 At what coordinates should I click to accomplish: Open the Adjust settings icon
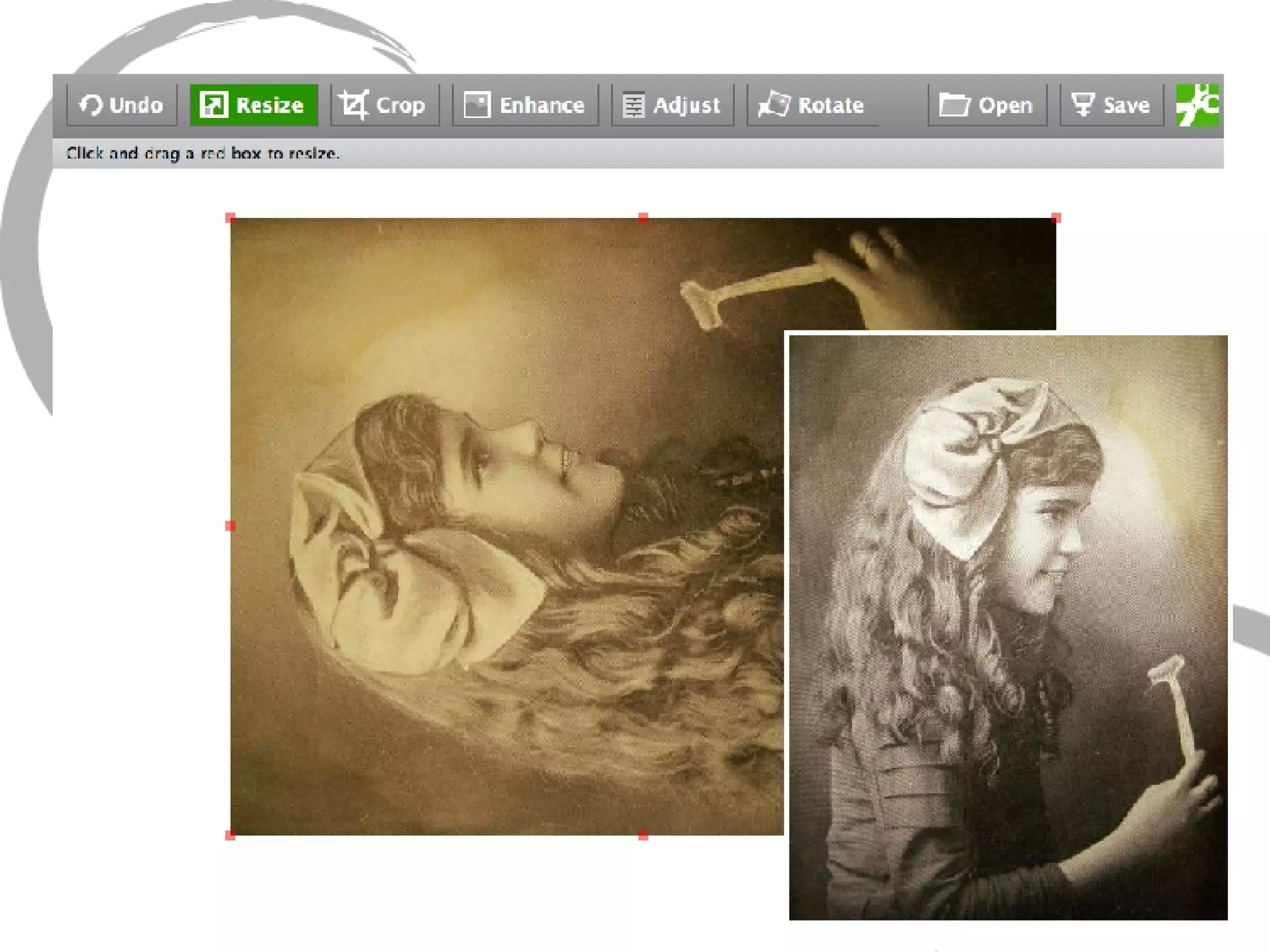(x=633, y=105)
